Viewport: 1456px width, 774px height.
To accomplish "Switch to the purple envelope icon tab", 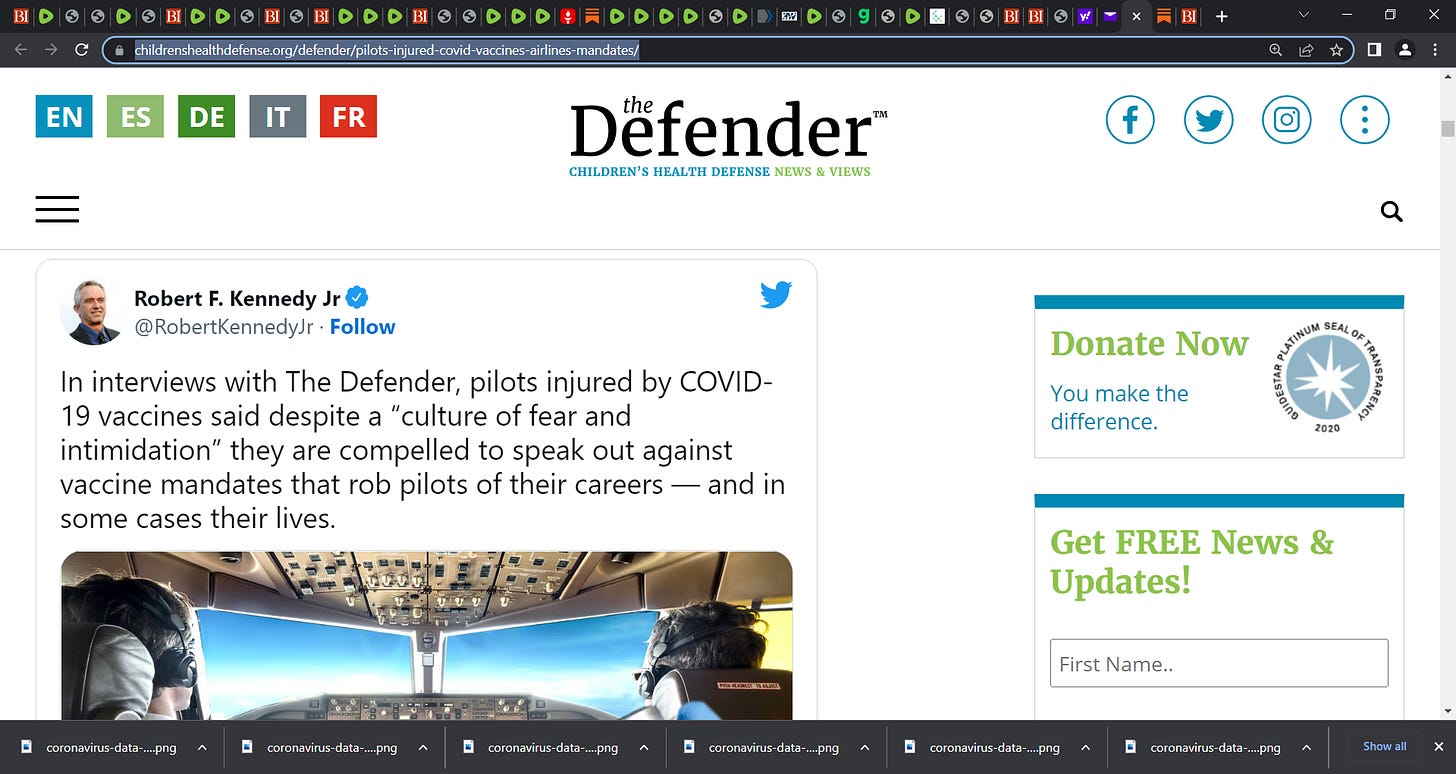I will point(1110,16).
